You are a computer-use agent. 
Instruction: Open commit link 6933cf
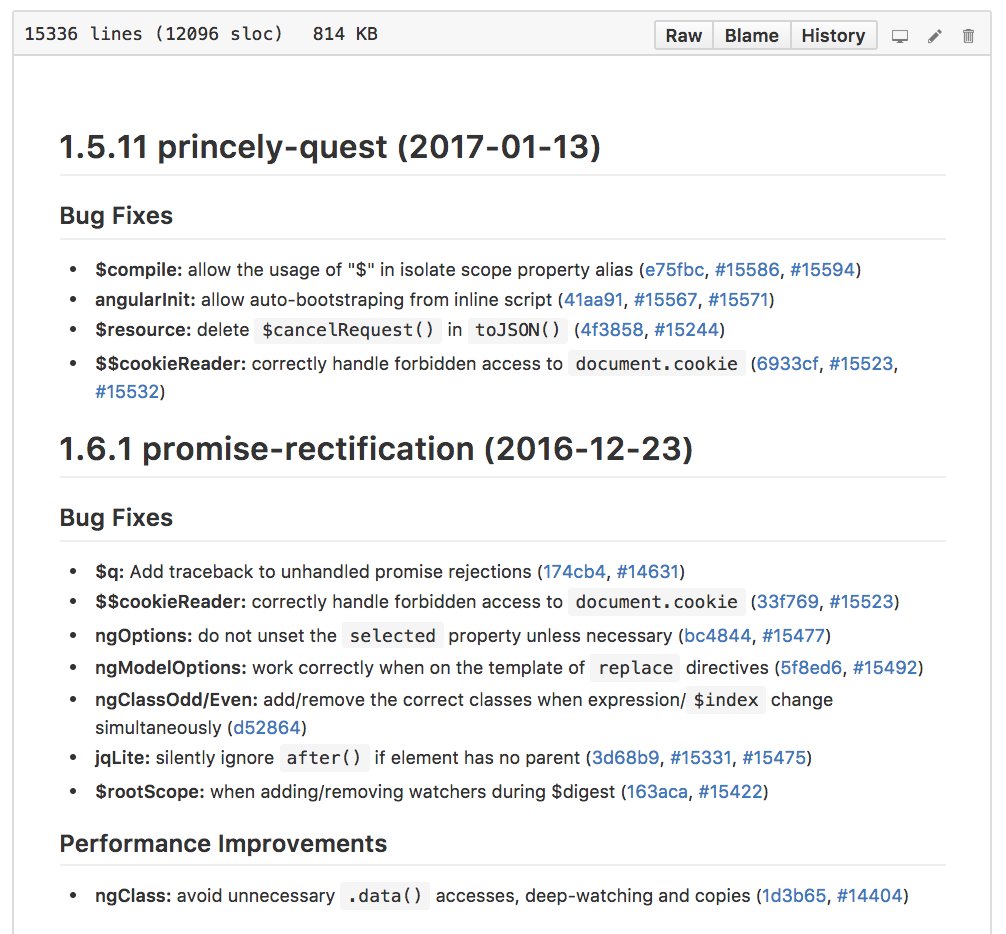[787, 364]
